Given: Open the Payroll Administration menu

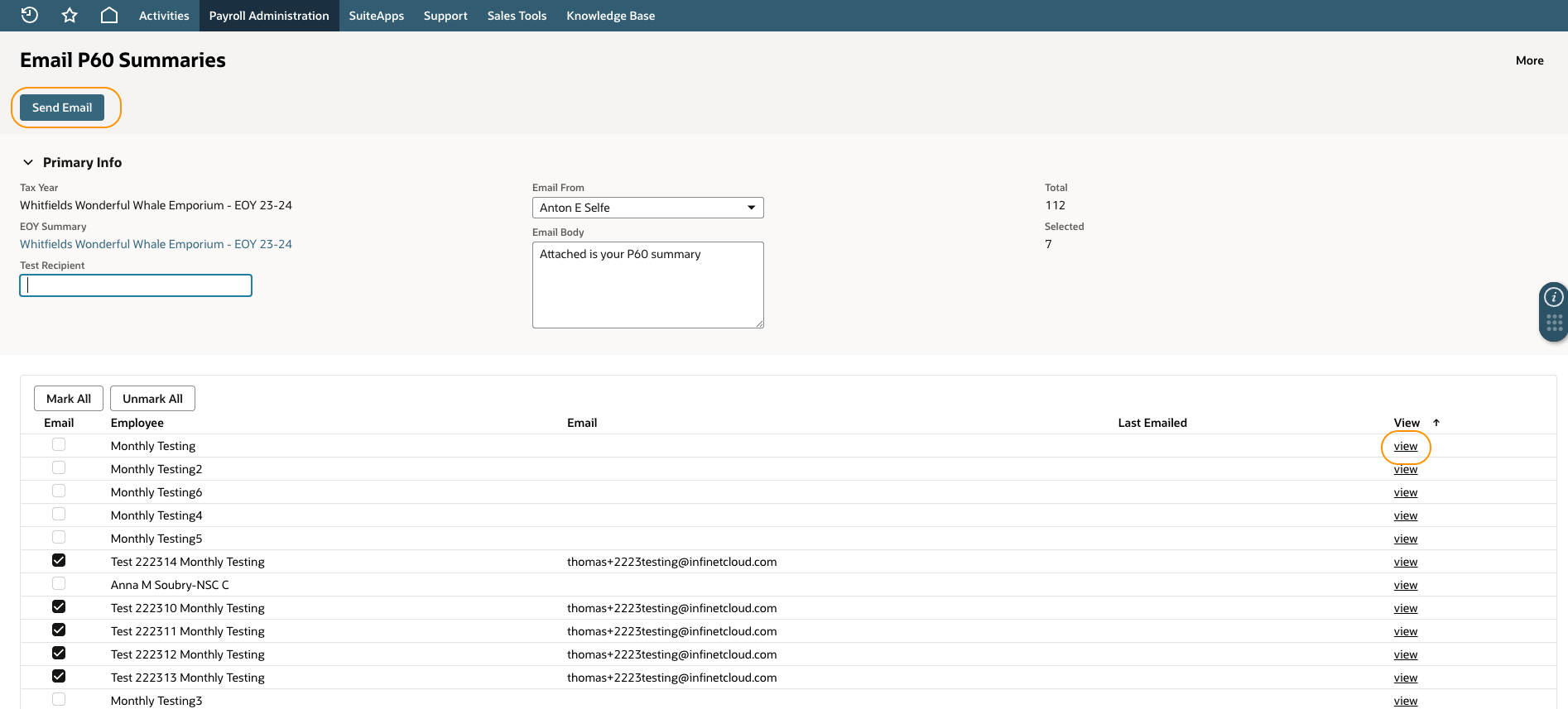Looking at the screenshot, I should coord(269,16).
